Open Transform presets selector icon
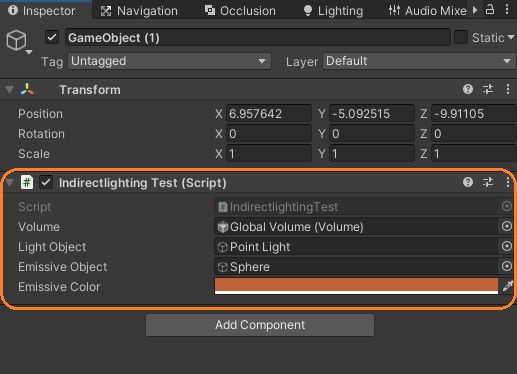This screenshot has width=517, height=374. [x=488, y=89]
